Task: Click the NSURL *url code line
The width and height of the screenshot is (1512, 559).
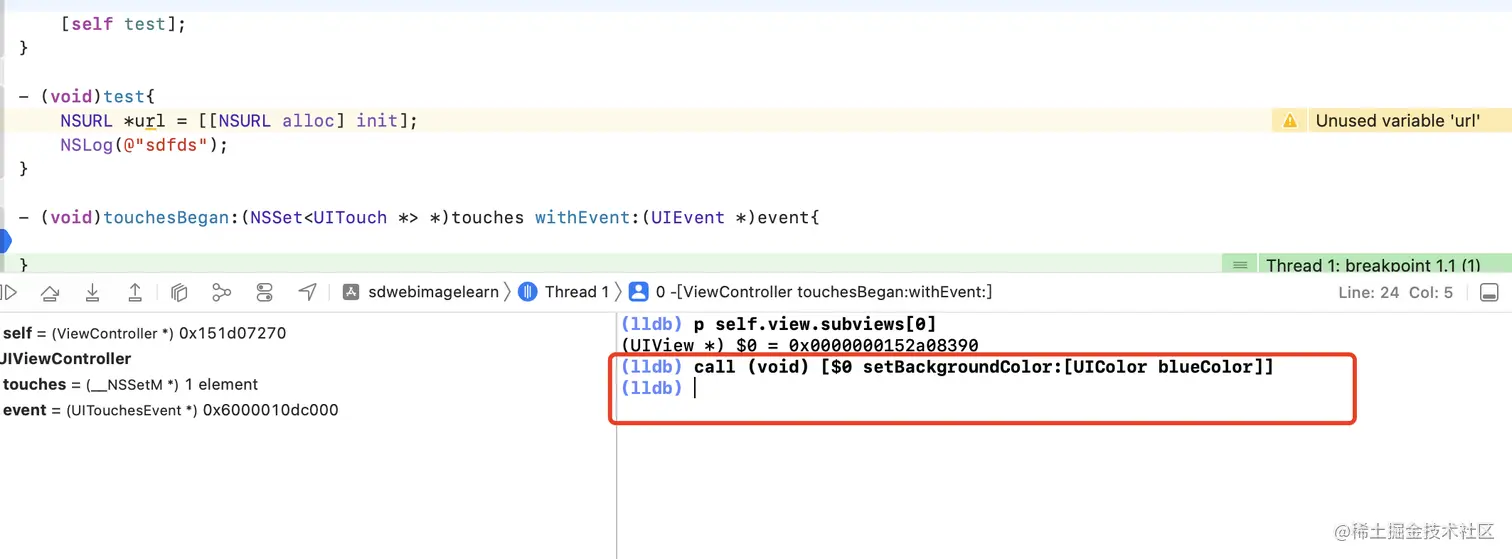Action: 238,120
